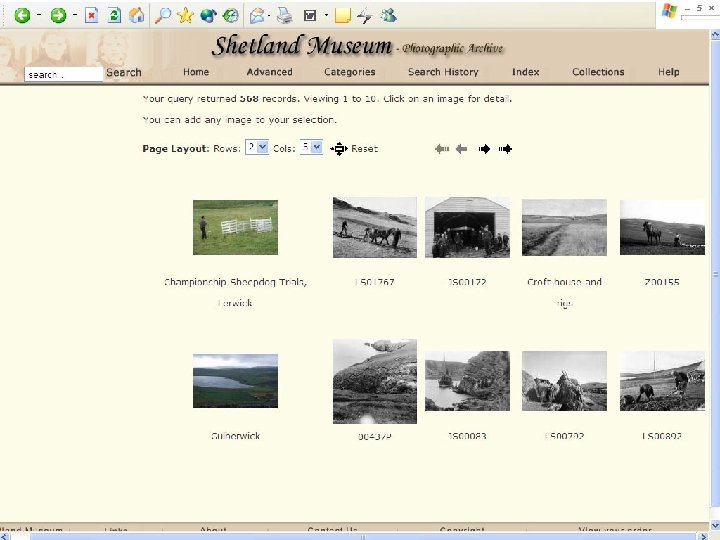Image resolution: width=720 pixels, height=540 pixels.
Task: Focus the search text field
Action: click(x=64, y=74)
